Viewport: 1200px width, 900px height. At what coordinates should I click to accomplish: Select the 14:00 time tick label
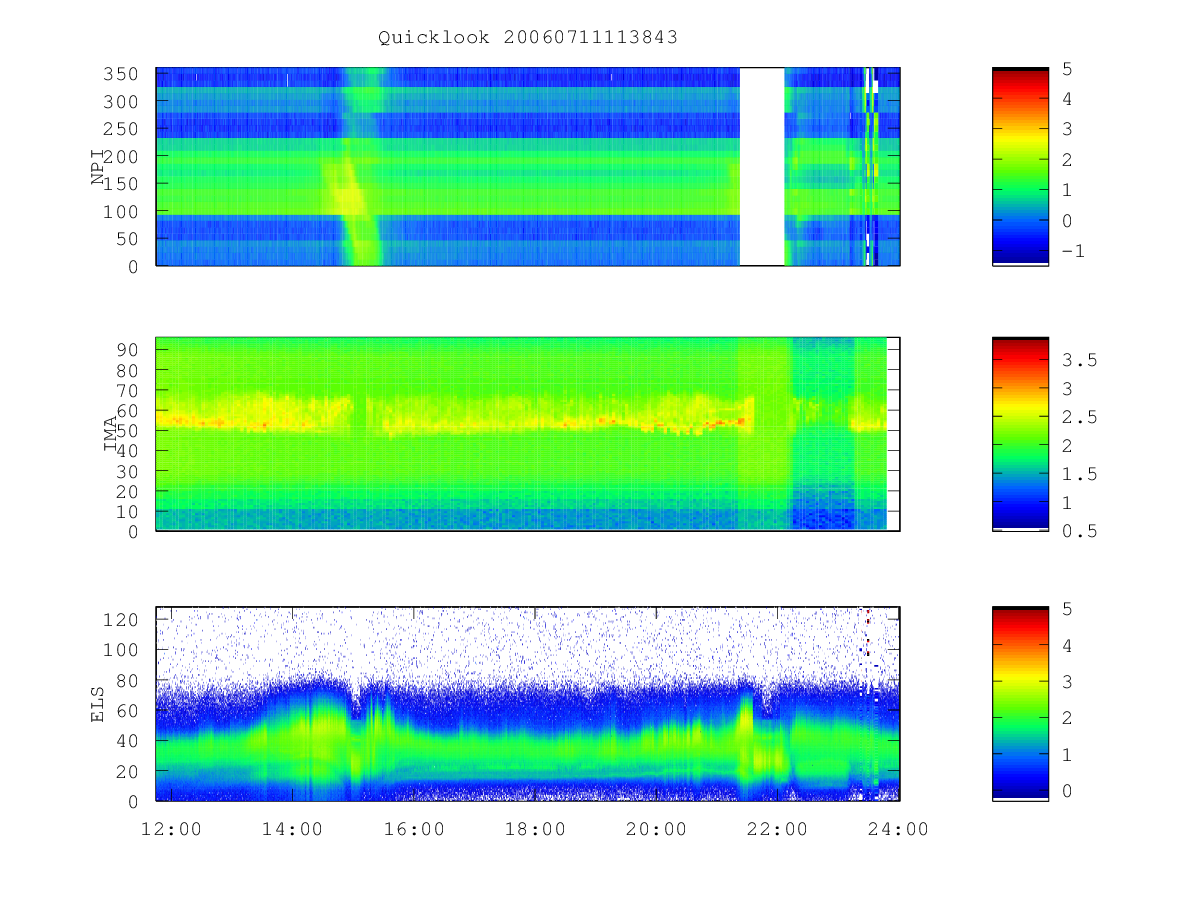[x=293, y=829]
